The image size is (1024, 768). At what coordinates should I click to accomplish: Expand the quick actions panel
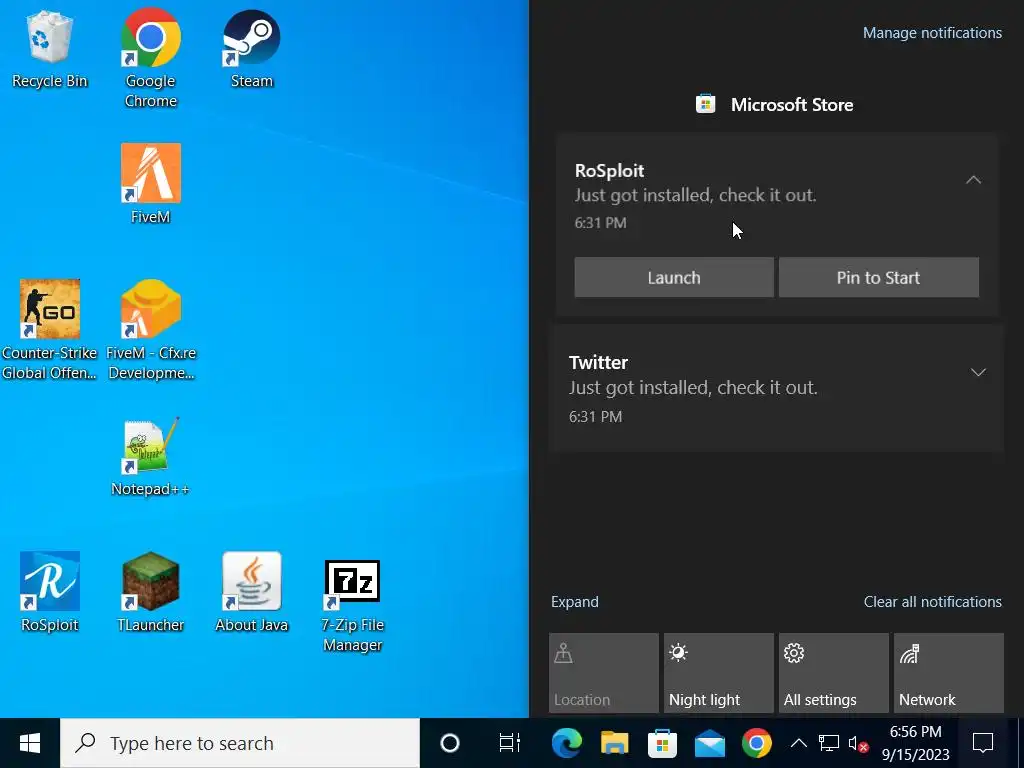tap(575, 601)
